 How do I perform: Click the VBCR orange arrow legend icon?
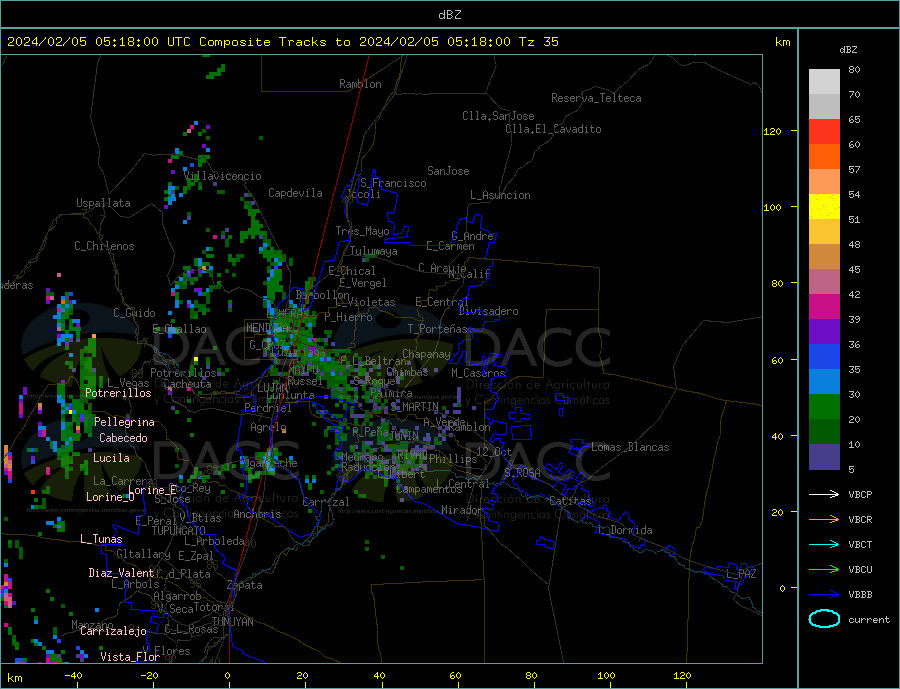click(824, 520)
